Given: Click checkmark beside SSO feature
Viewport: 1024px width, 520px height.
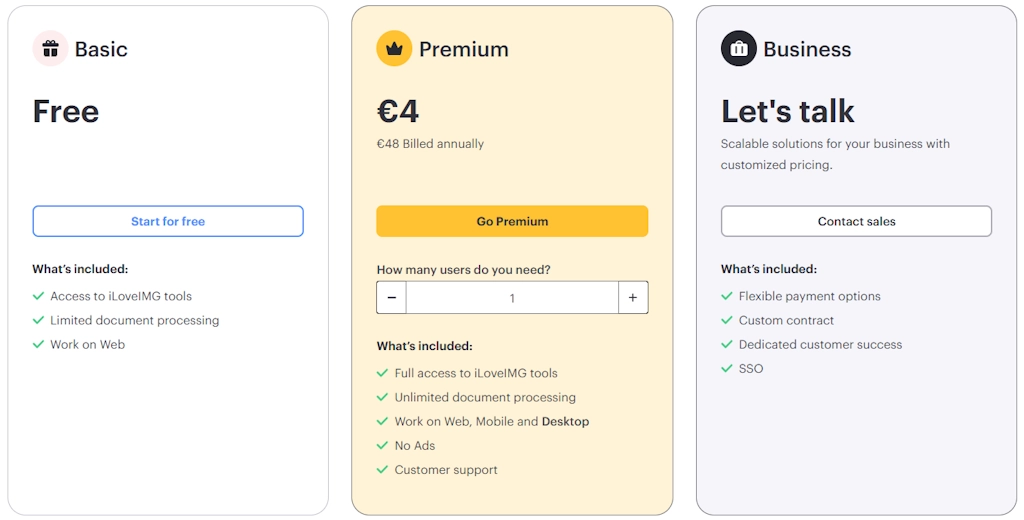Looking at the screenshot, I should pyautogui.click(x=727, y=368).
